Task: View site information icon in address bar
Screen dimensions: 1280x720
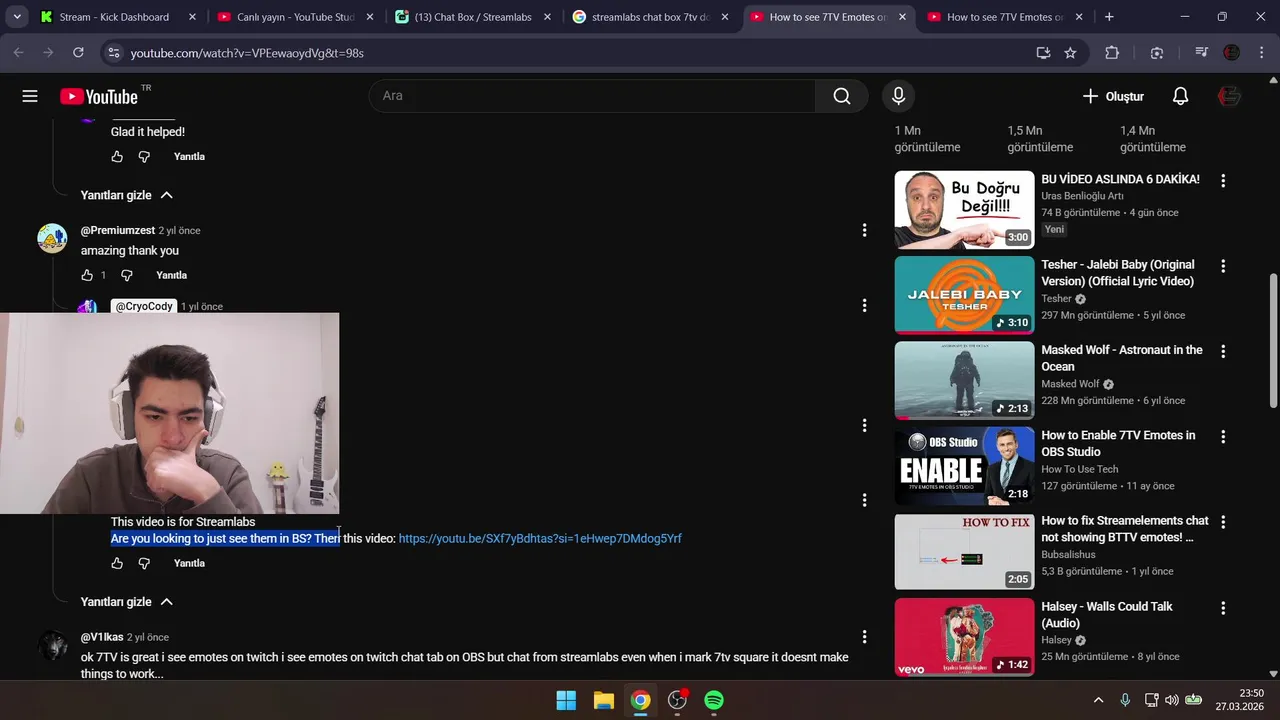Action: [113, 53]
